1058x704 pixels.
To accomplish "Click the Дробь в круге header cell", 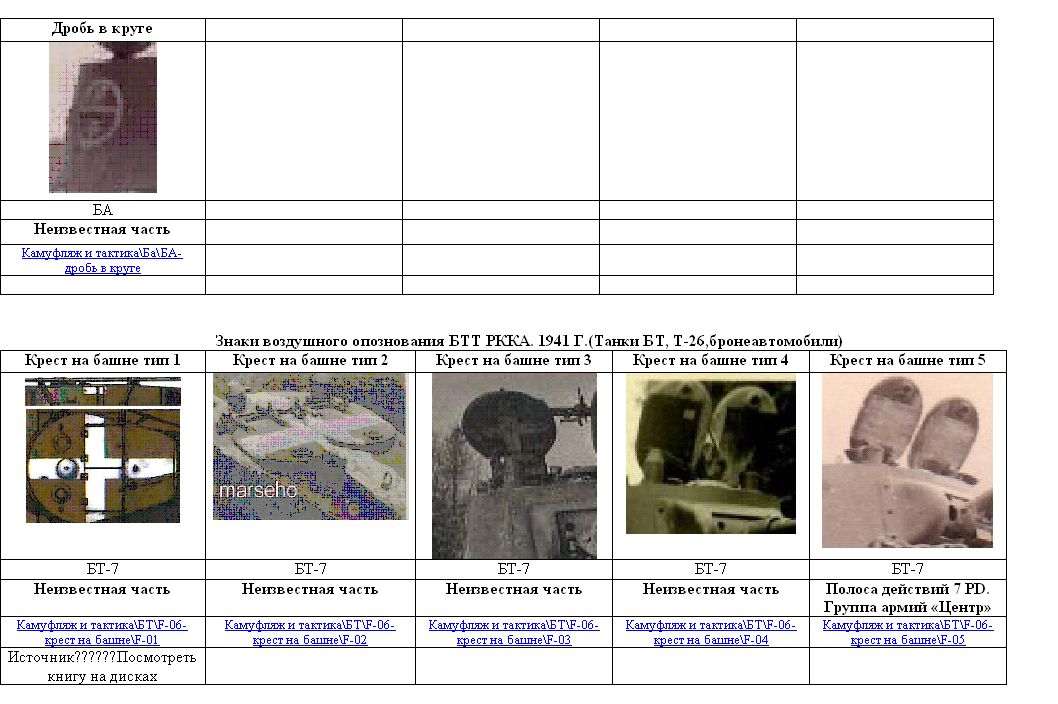I will coord(102,29).
